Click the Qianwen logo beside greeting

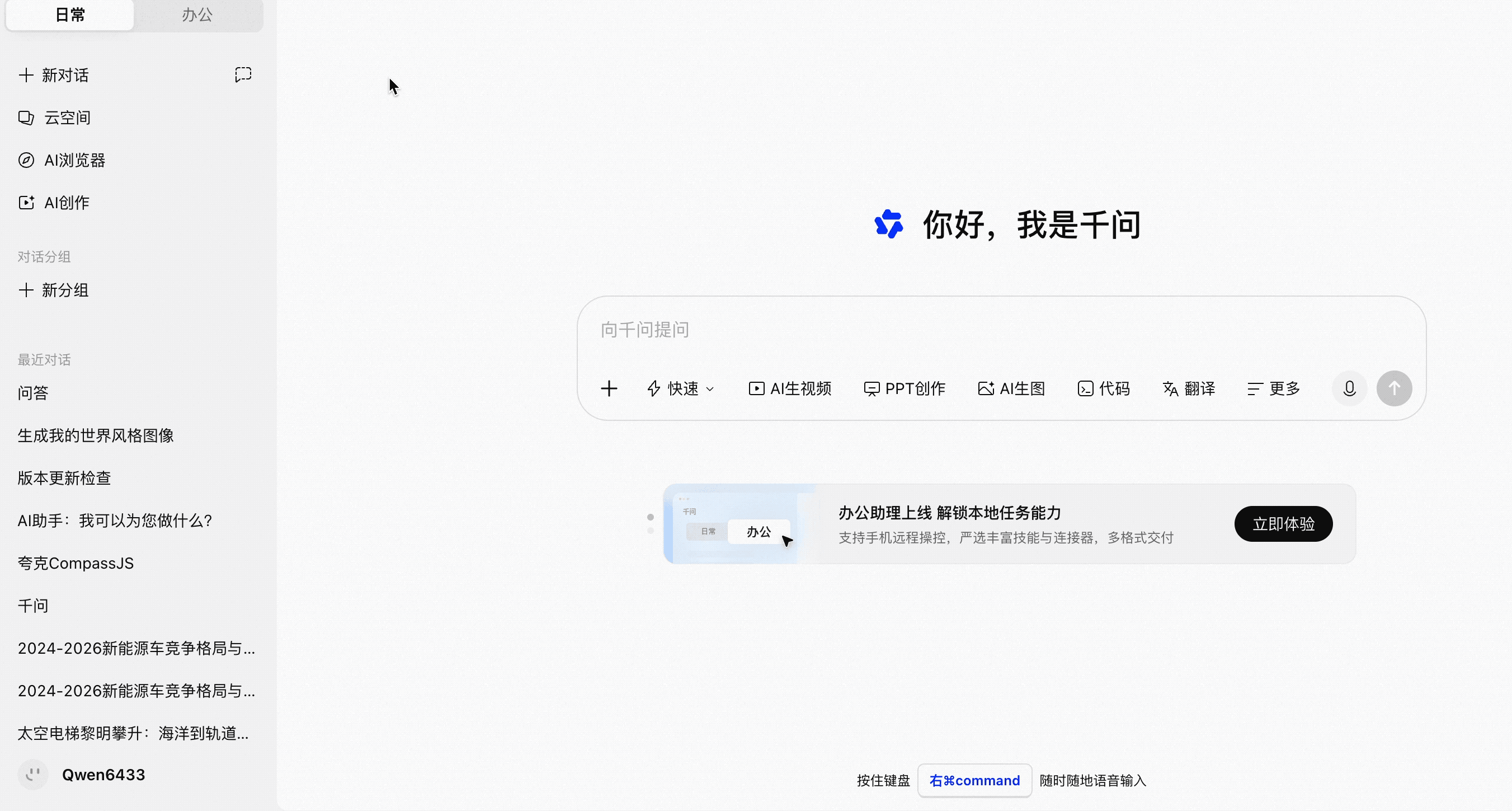point(889,224)
